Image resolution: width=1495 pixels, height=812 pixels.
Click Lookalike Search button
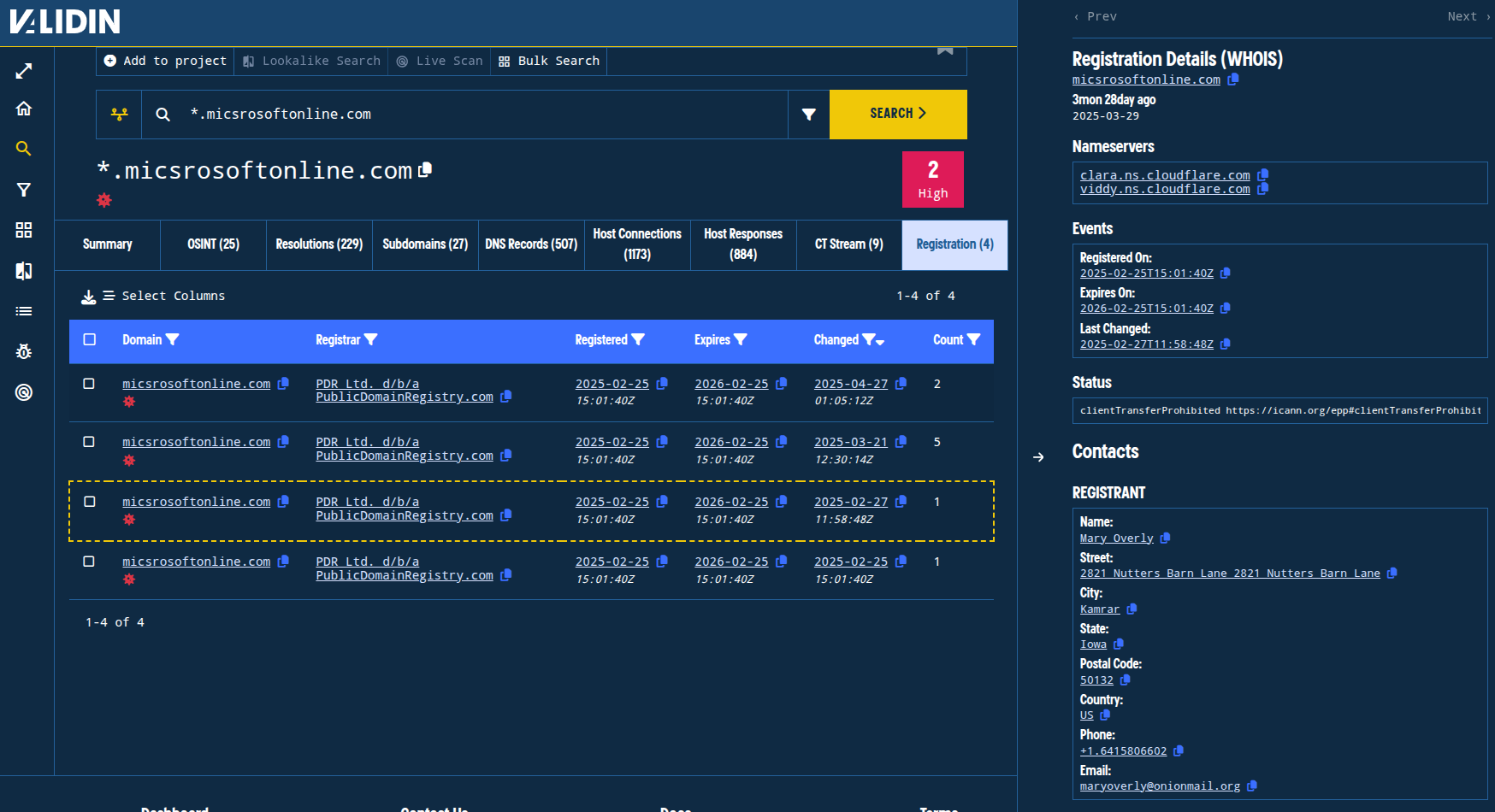311,61
